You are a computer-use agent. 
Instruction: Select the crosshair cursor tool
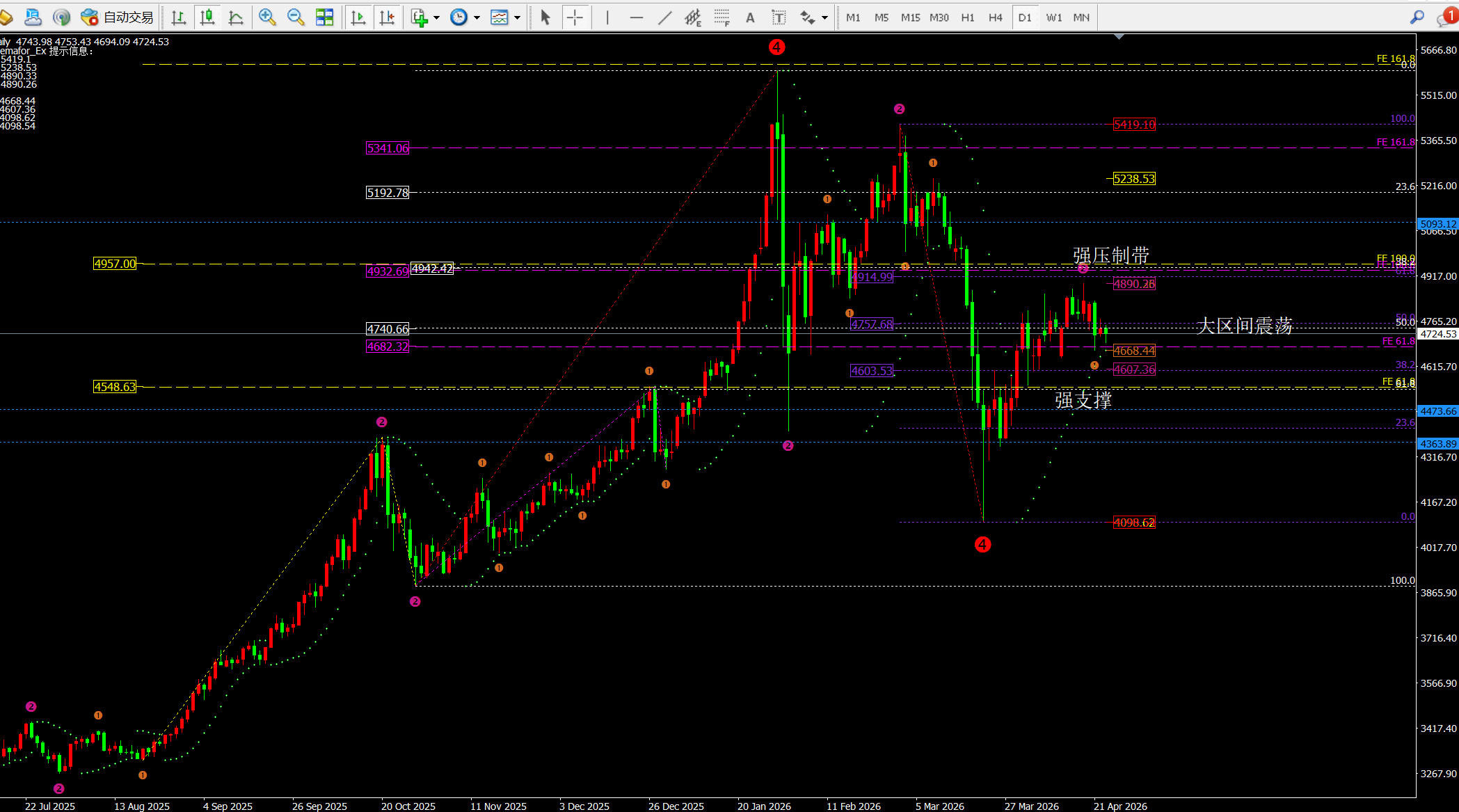[575, 17]
